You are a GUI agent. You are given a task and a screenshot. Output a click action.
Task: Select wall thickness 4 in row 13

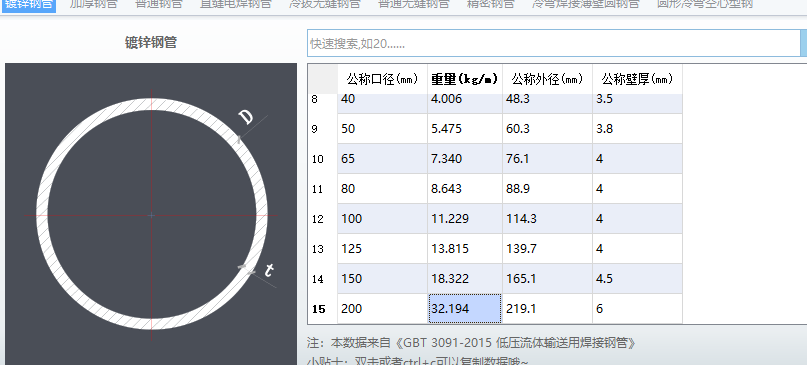click(x=638, y=249)
